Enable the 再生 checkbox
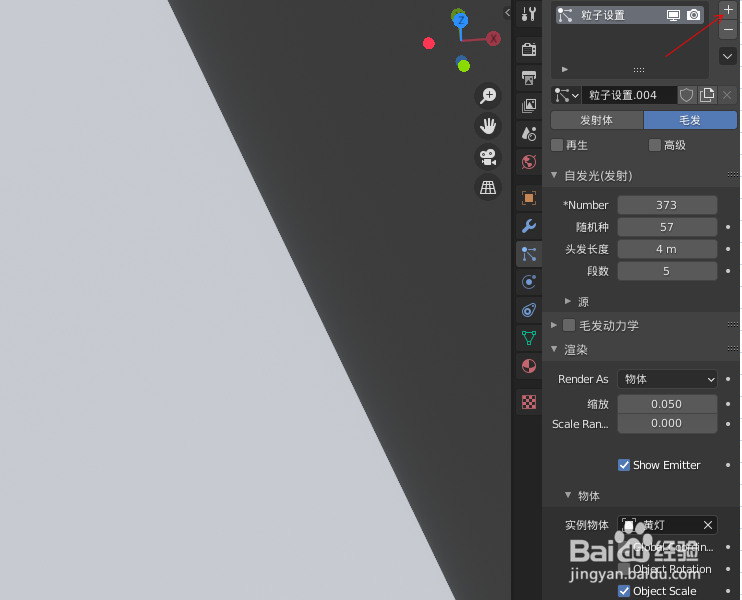The width and height of the screenshot is (742, 600). (557, 145)
